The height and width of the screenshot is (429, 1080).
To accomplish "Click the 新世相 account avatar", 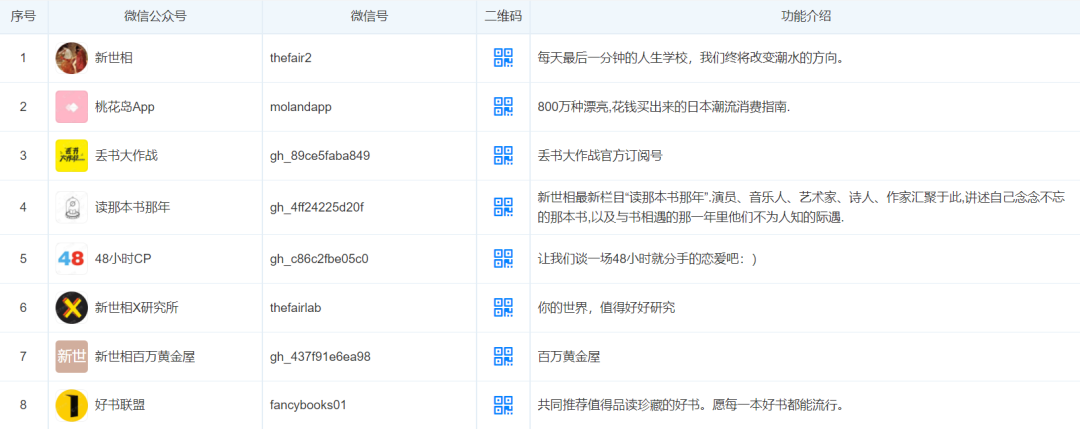I will tap(72, 58).
